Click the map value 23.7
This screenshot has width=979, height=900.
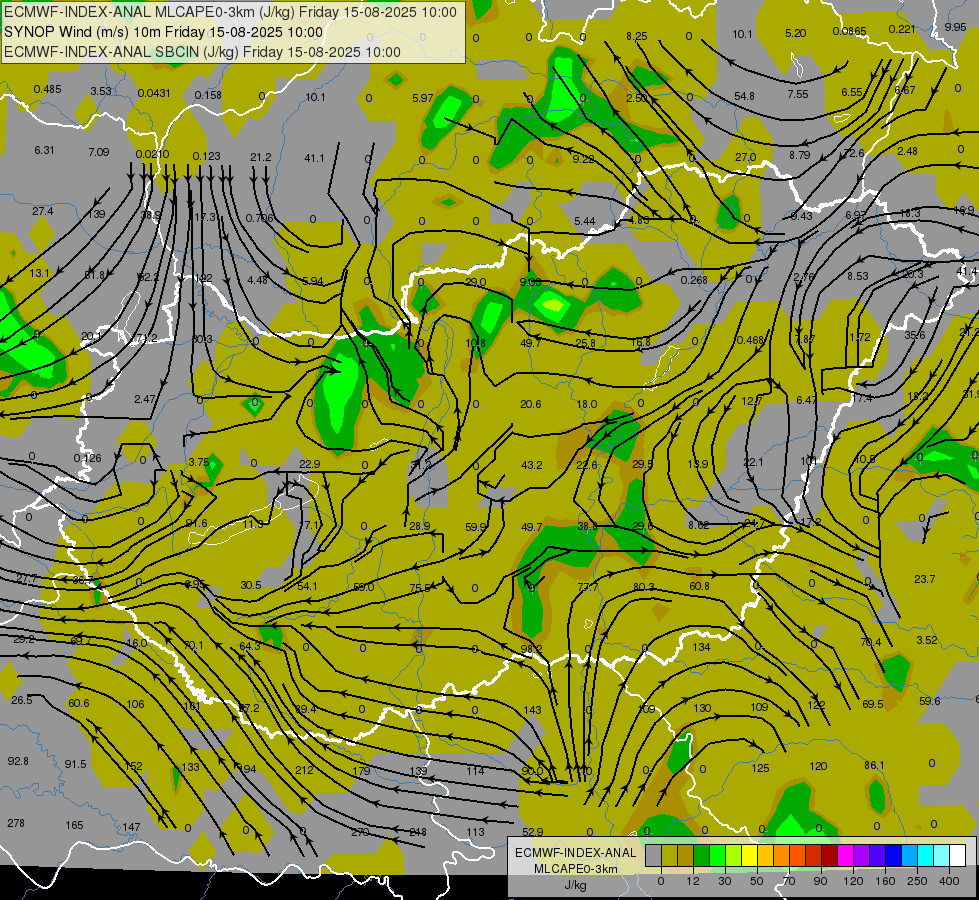click(925, 579)
